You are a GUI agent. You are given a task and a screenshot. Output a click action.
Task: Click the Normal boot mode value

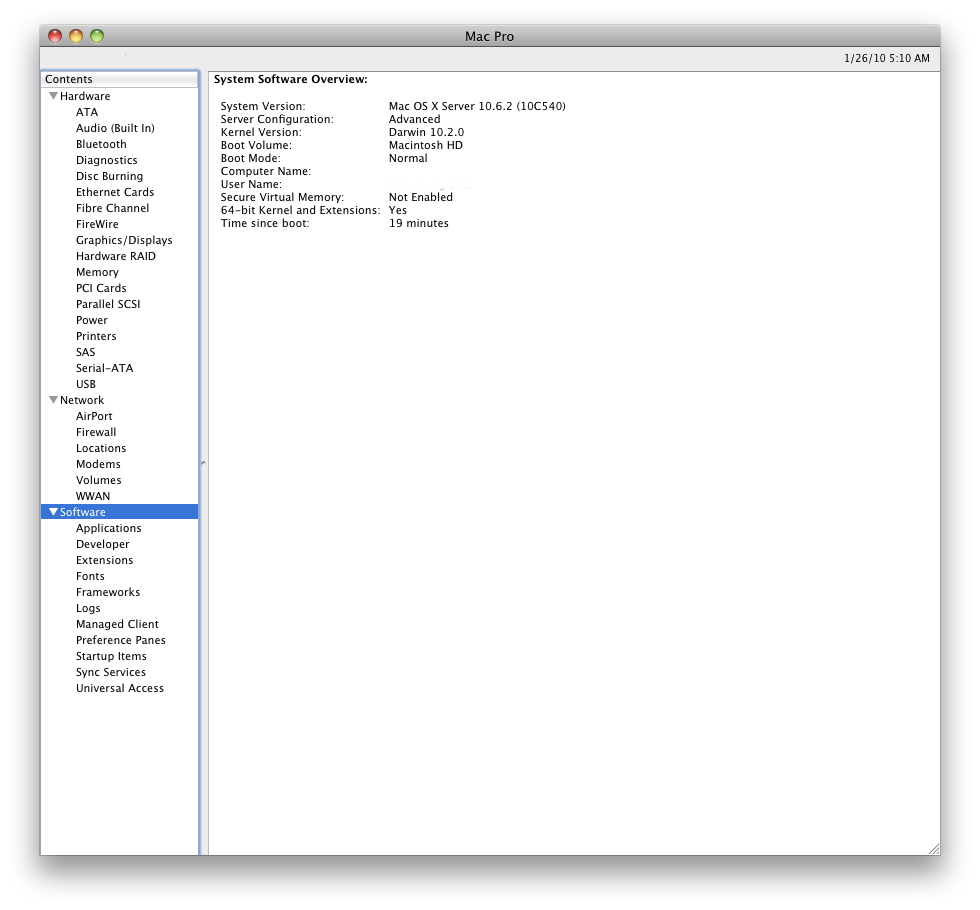coord(408,158)
